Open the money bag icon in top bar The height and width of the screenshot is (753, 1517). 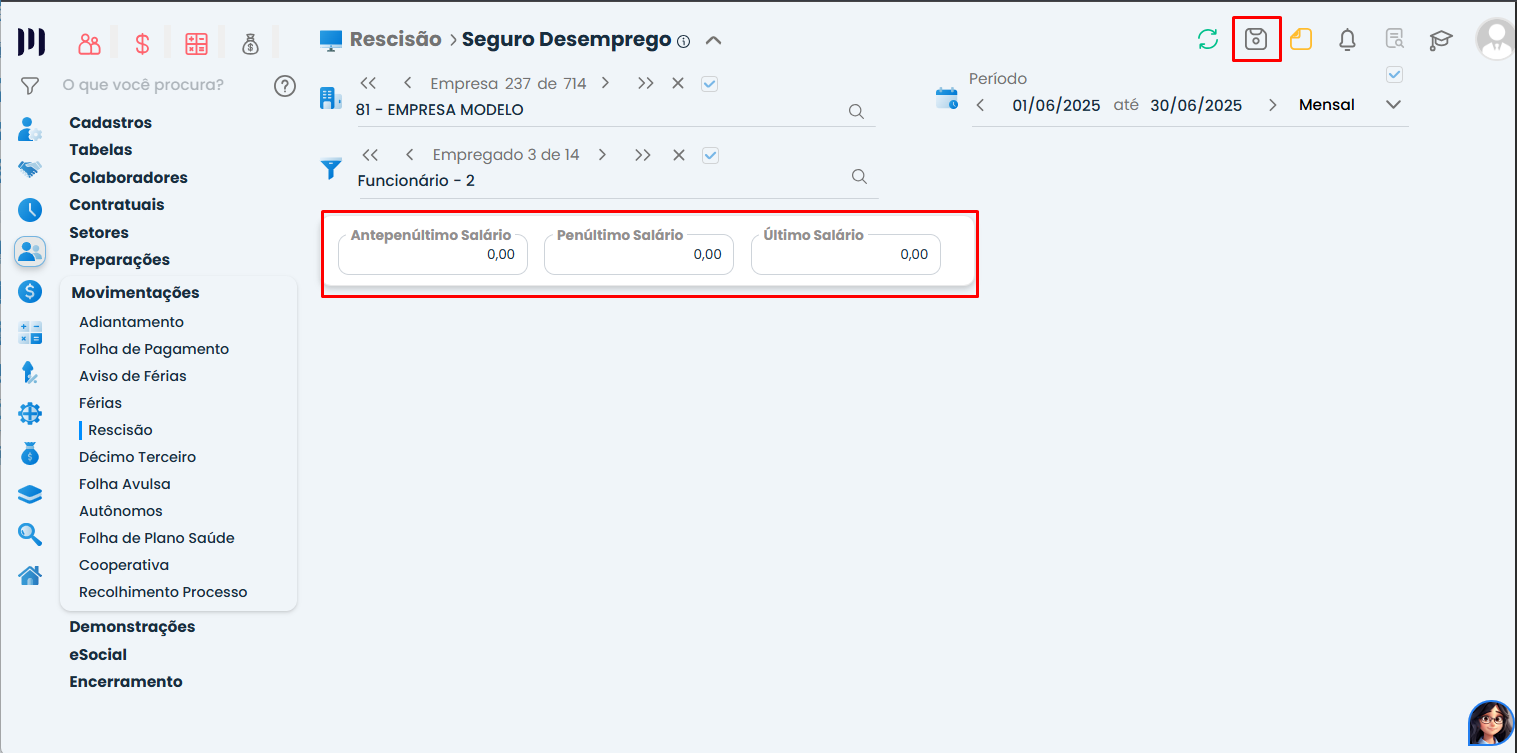pyautogui.click(x=250, y=44)
